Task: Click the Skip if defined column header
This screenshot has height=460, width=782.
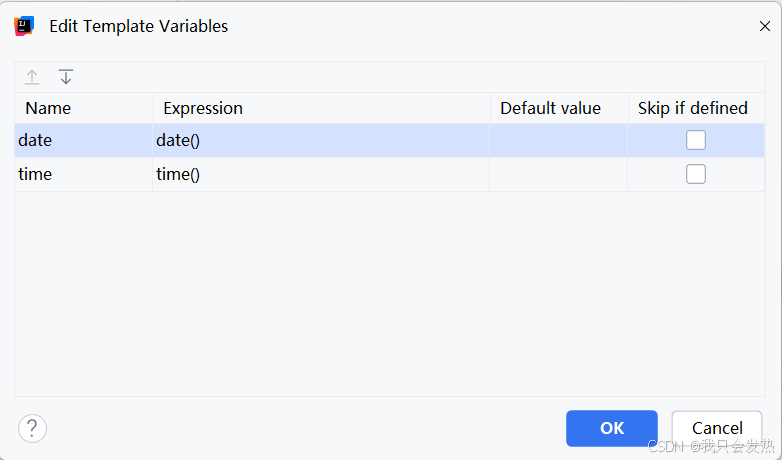Action: (x=693, y=108)
